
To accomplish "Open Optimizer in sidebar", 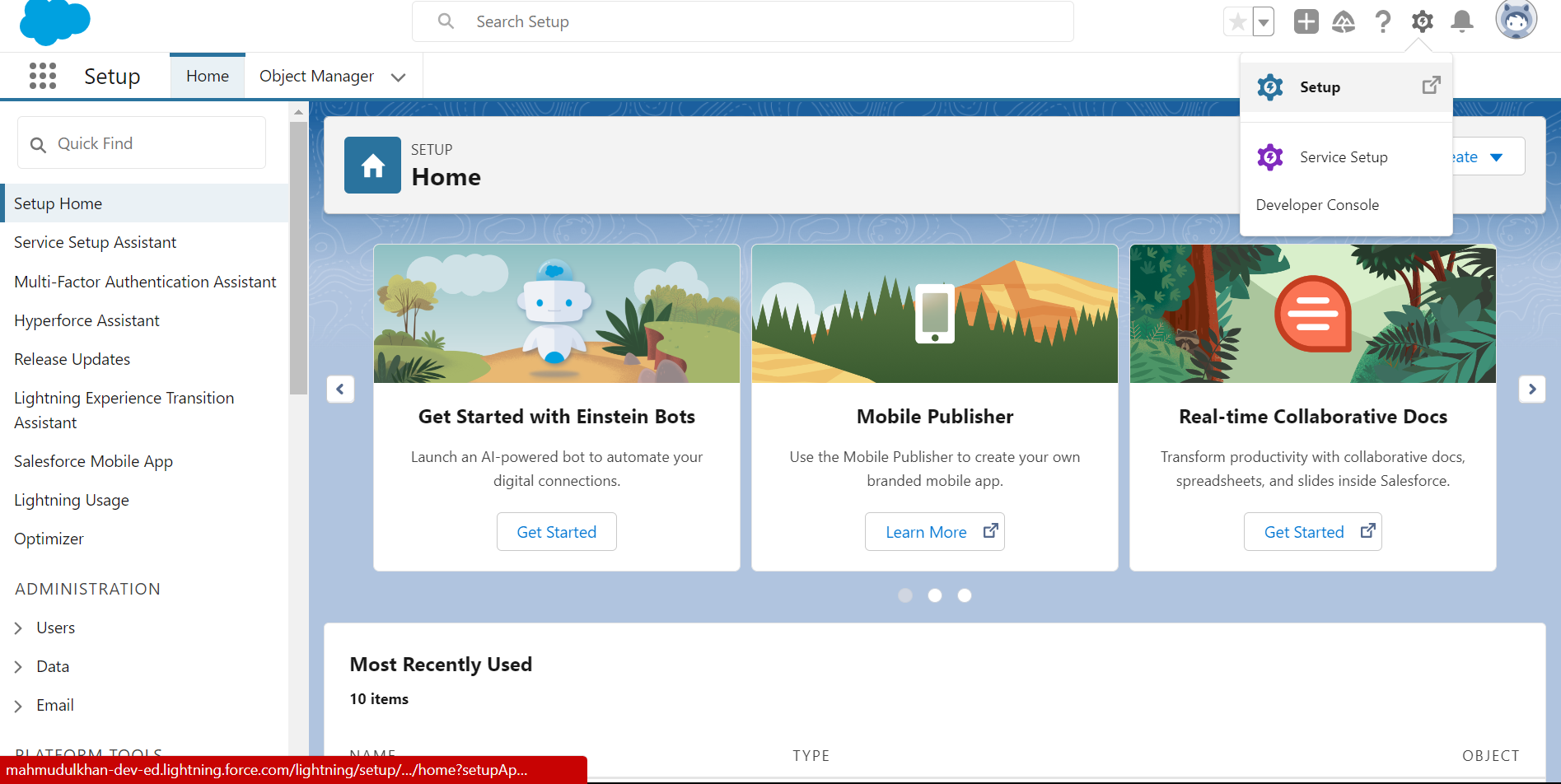I will point(49,539).
